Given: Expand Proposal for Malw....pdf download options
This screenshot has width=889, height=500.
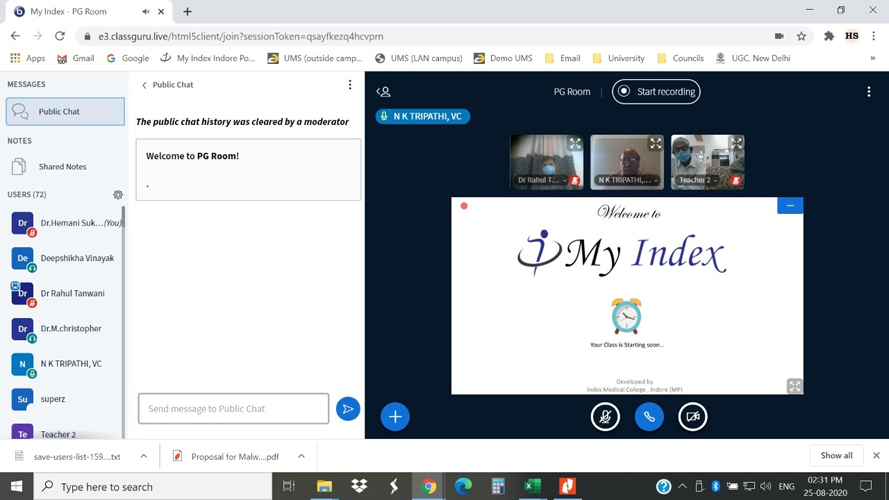Looking at the screenshot, I should coord(301,456).
